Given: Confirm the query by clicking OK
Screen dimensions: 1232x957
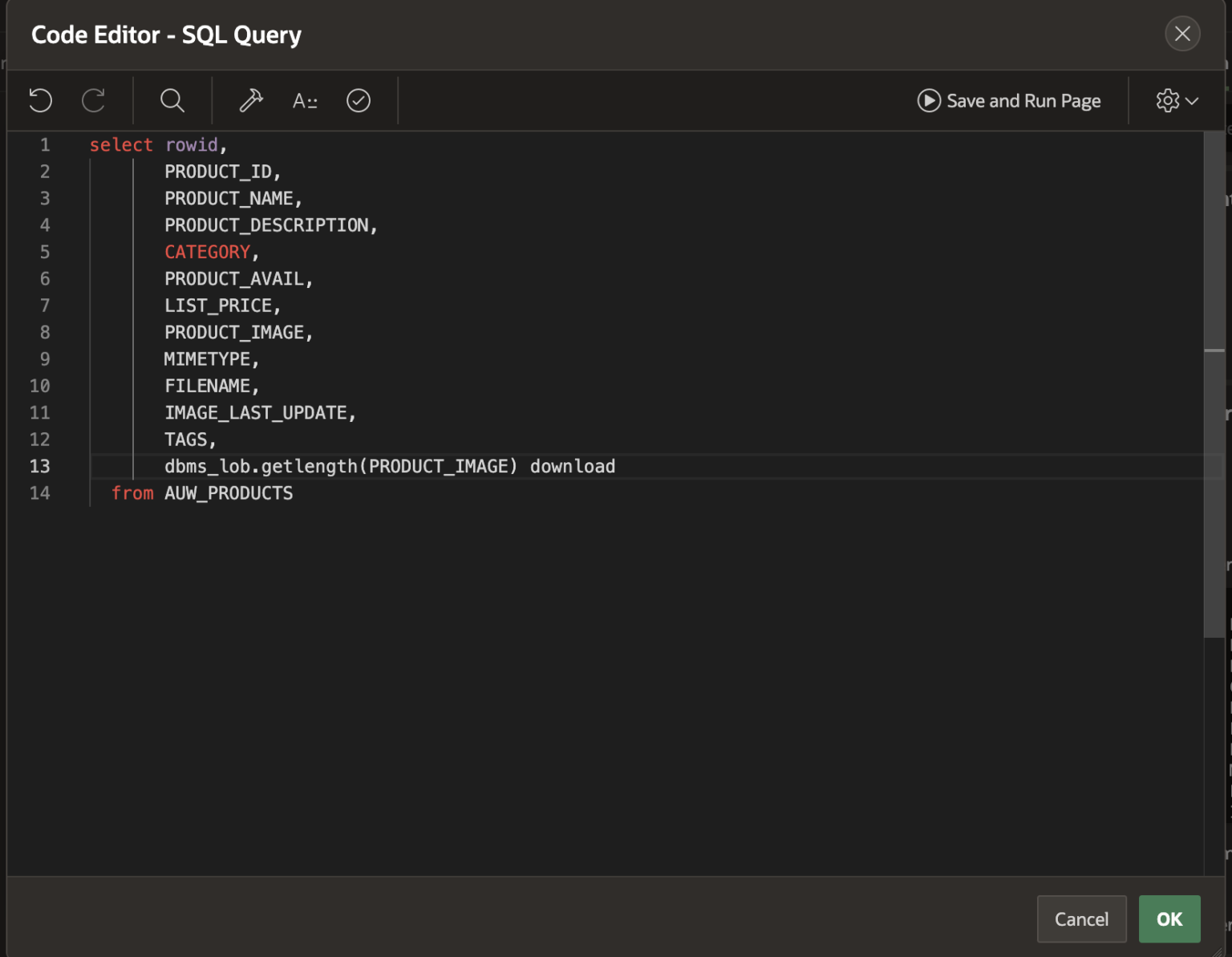Looking at the screenshot, I should tap(1169, 918).
